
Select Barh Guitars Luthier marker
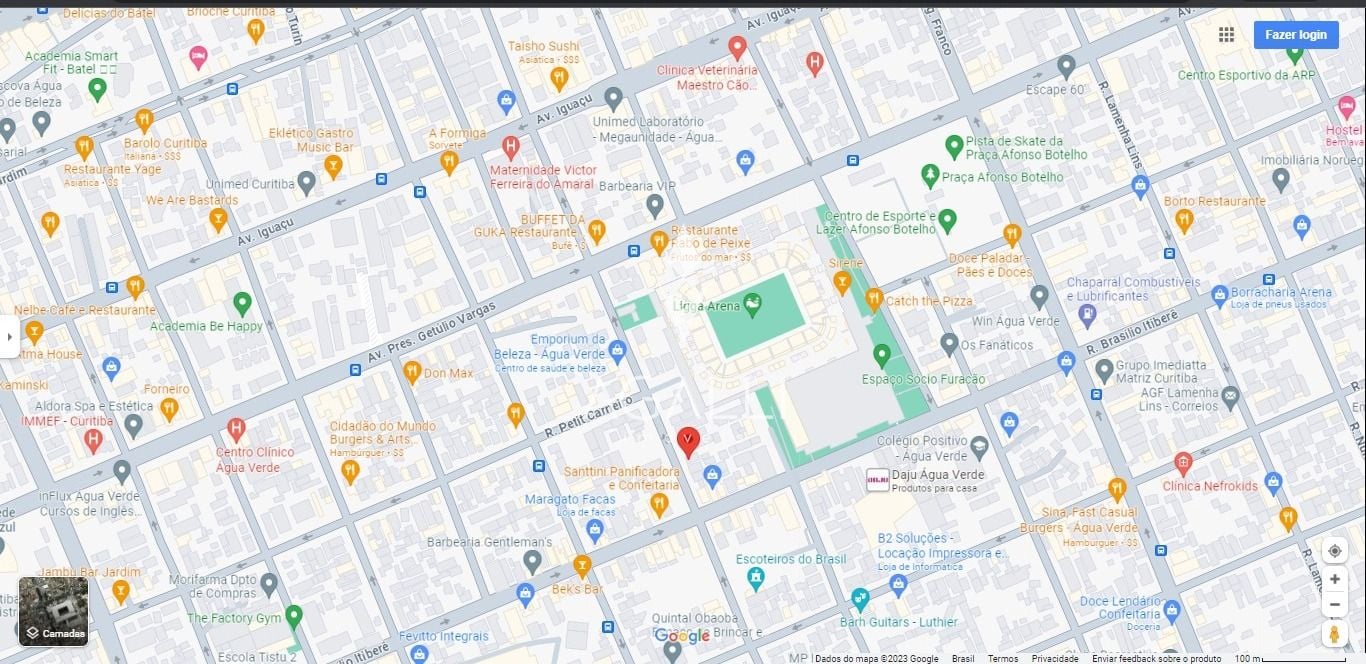click(x=860, y=599)
